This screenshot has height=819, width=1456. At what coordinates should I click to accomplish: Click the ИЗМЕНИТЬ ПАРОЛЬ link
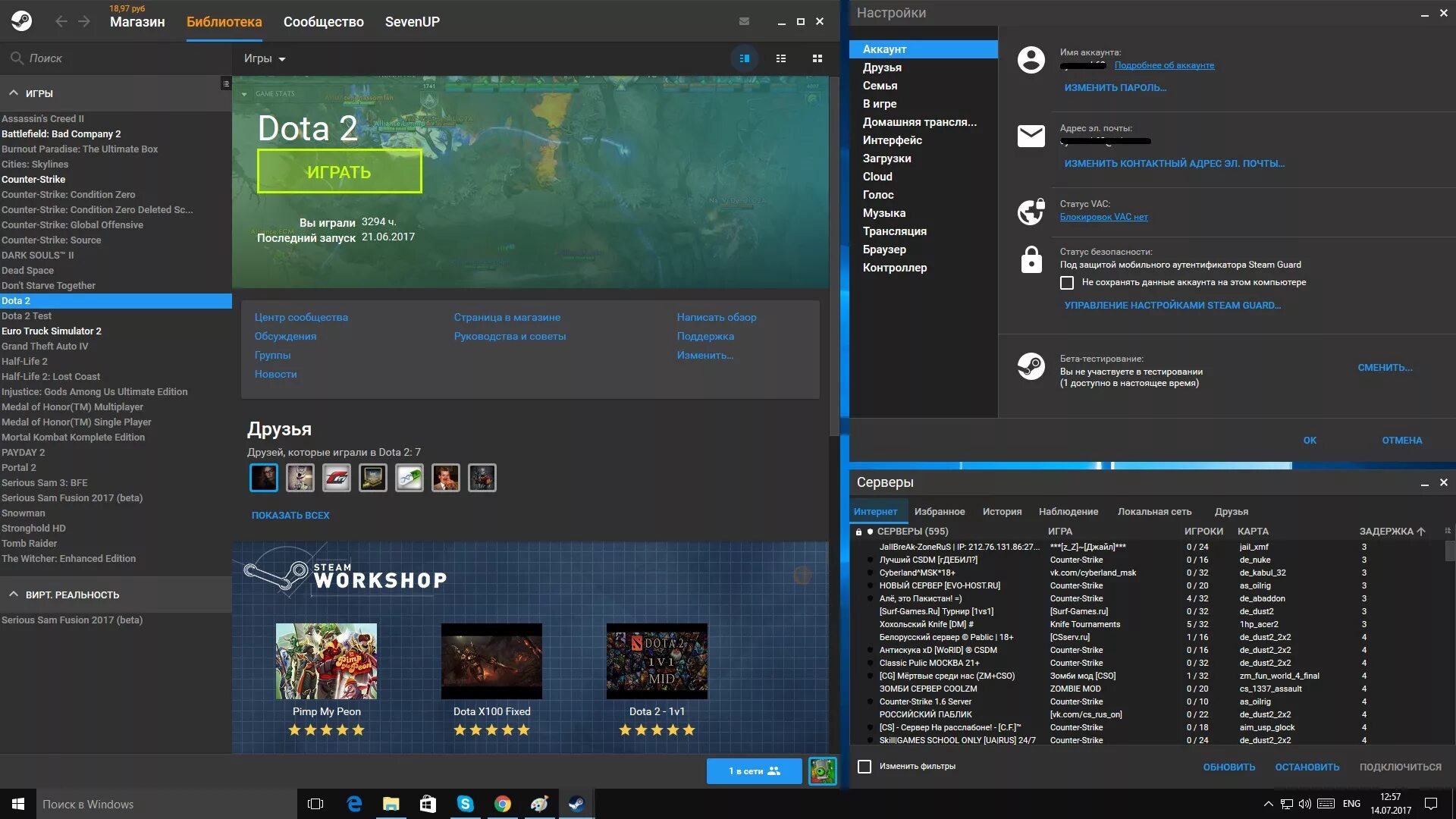coord(1115,88)
